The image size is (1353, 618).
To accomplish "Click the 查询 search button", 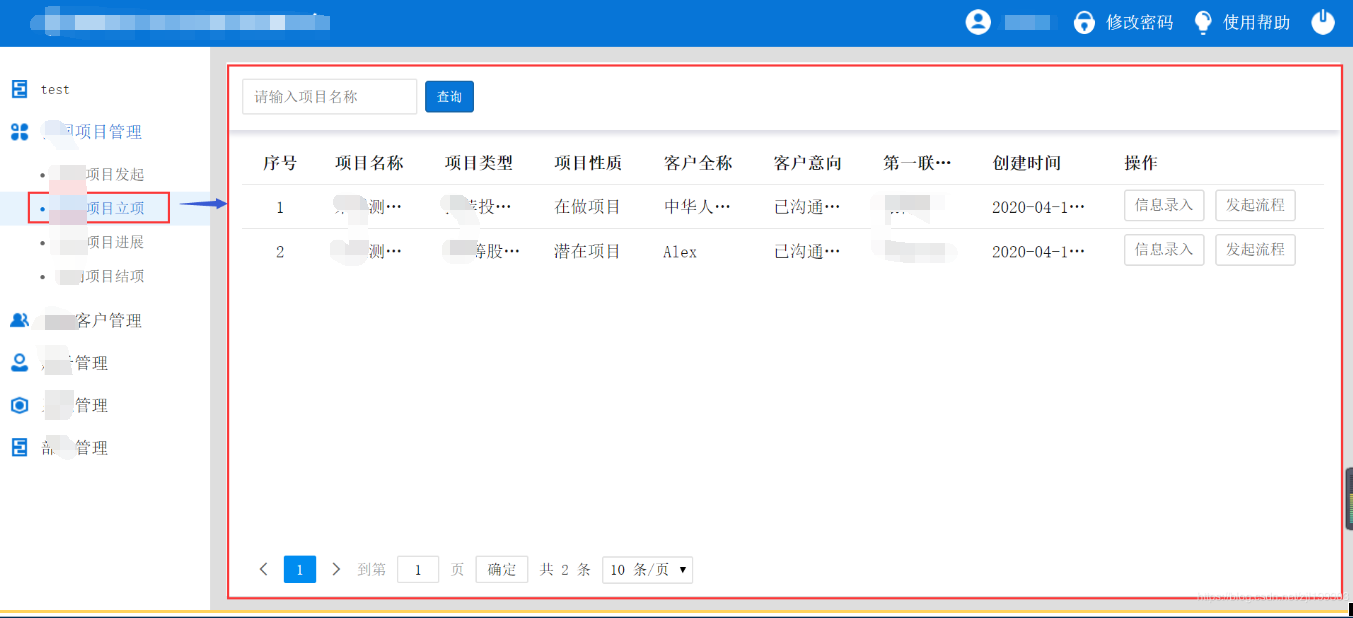I will [x=449, y=96].
